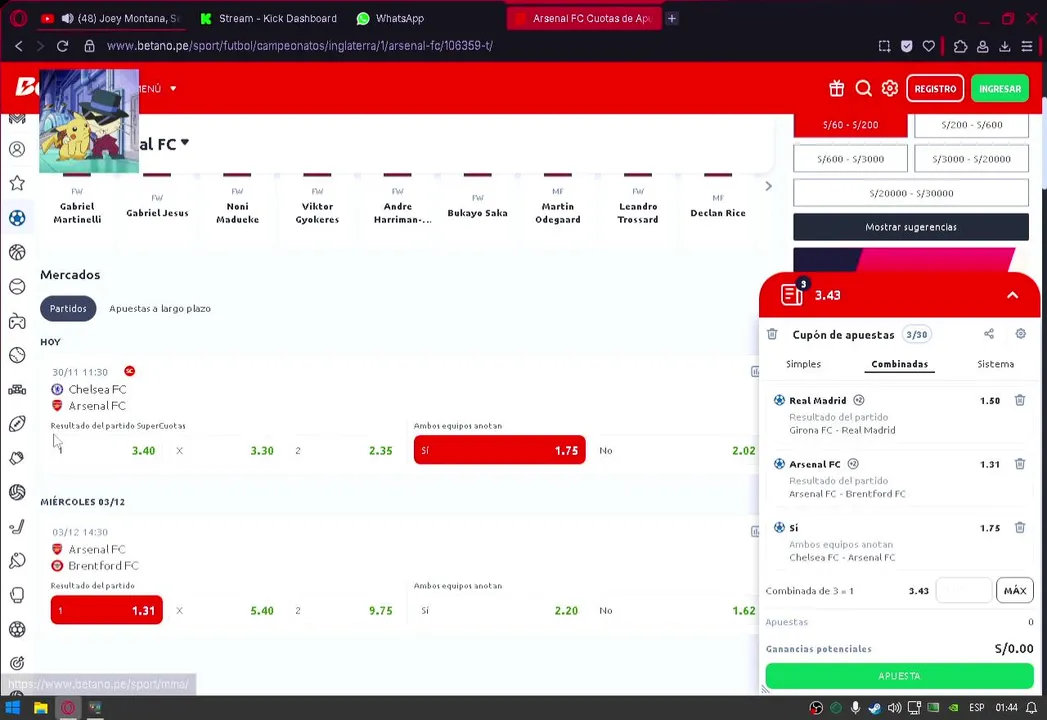This screenshot has width=1047, height=720.
Task: Open browser downloads icon
Action: (1004, 46)
